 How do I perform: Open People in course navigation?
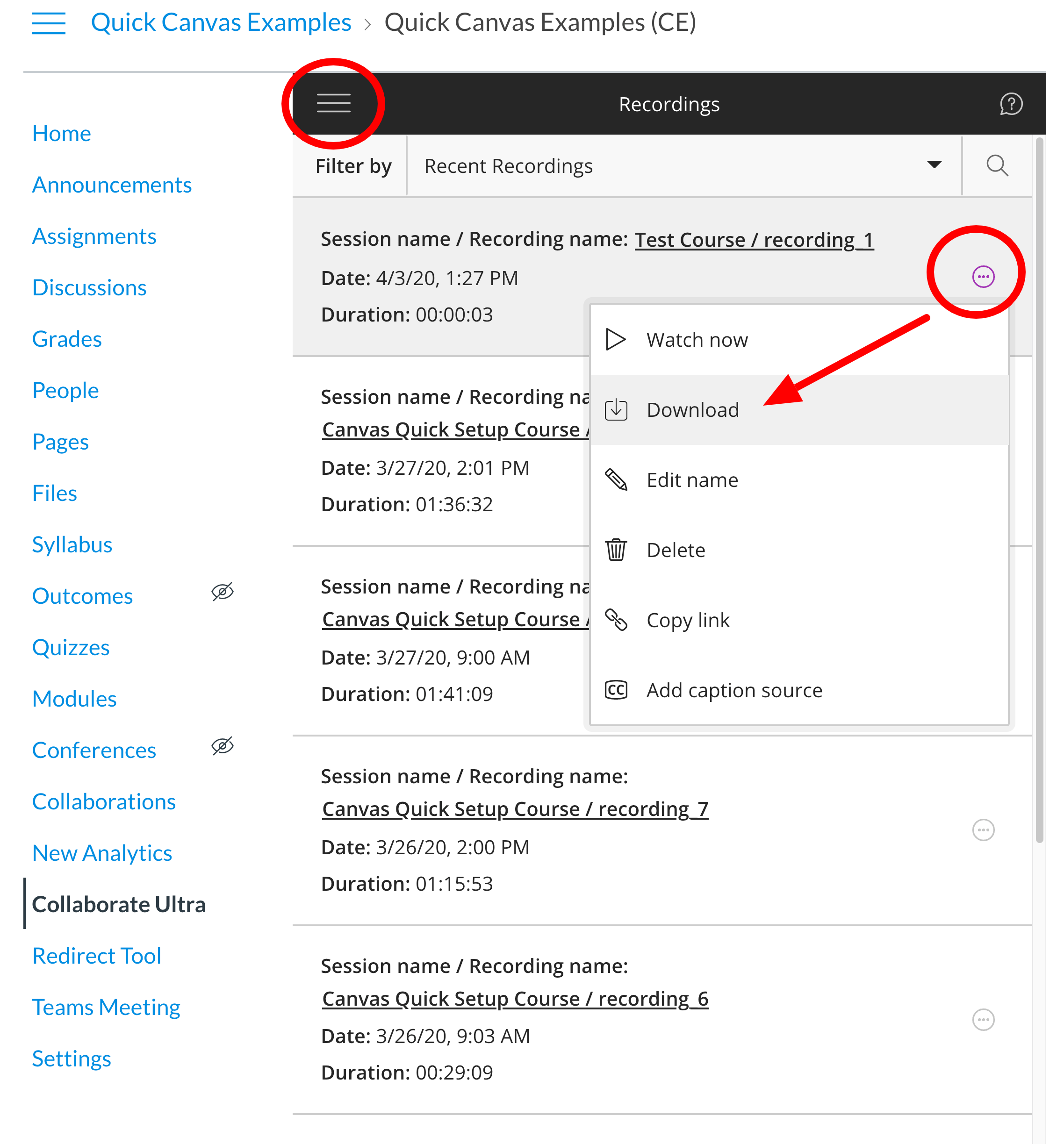65,390
